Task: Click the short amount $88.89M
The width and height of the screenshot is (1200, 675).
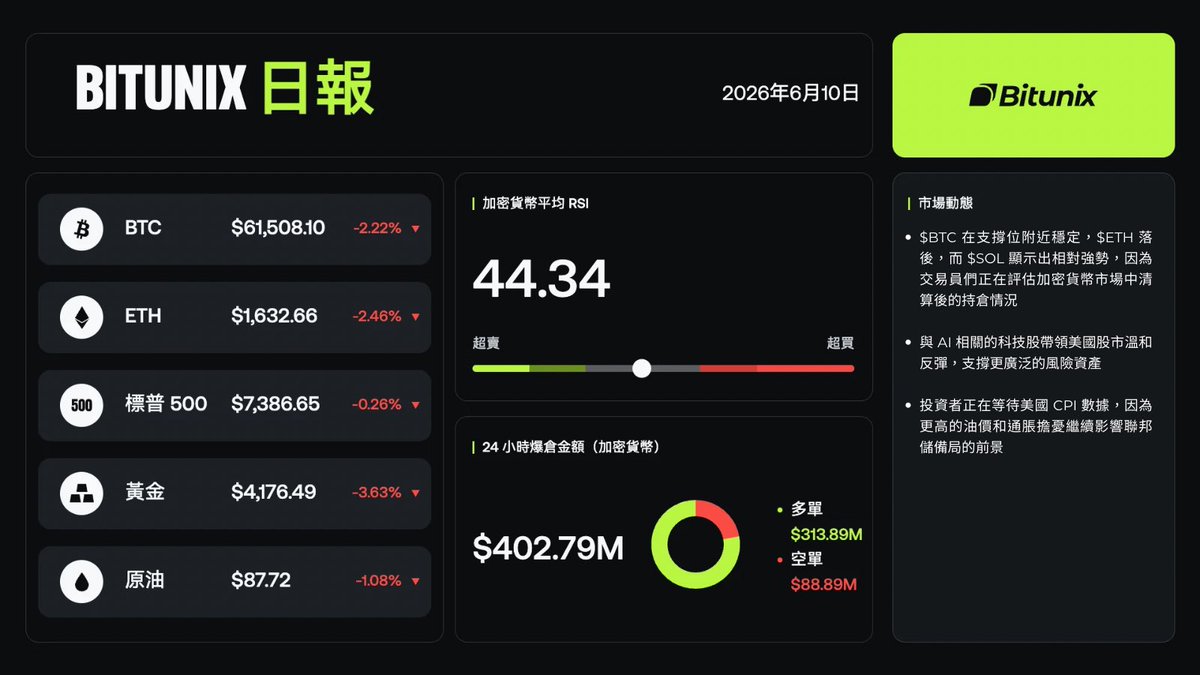Action: tap(824, 585)
